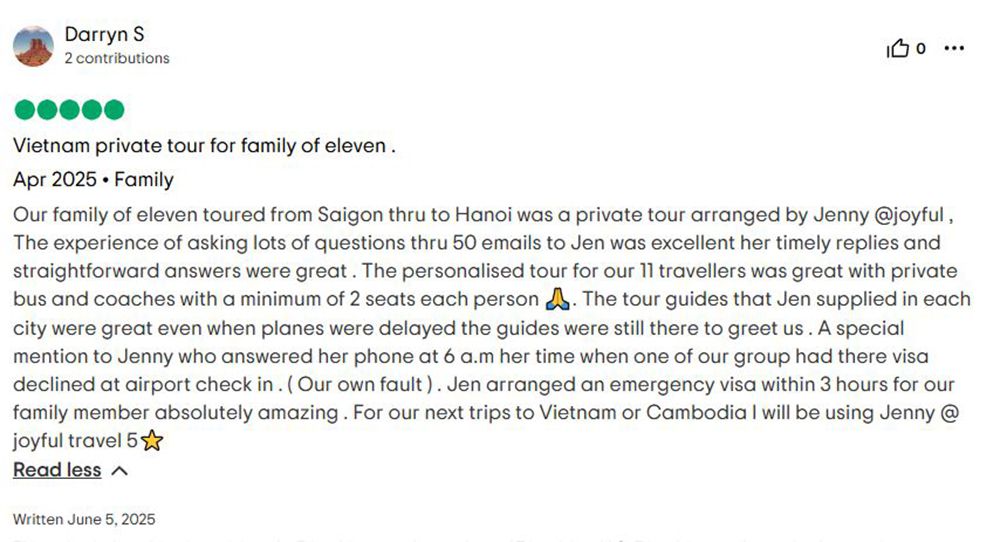Click the praying hands emoji in review
Image resolution: width=1000 pixels, height=542 pixels.
[557, 298]
